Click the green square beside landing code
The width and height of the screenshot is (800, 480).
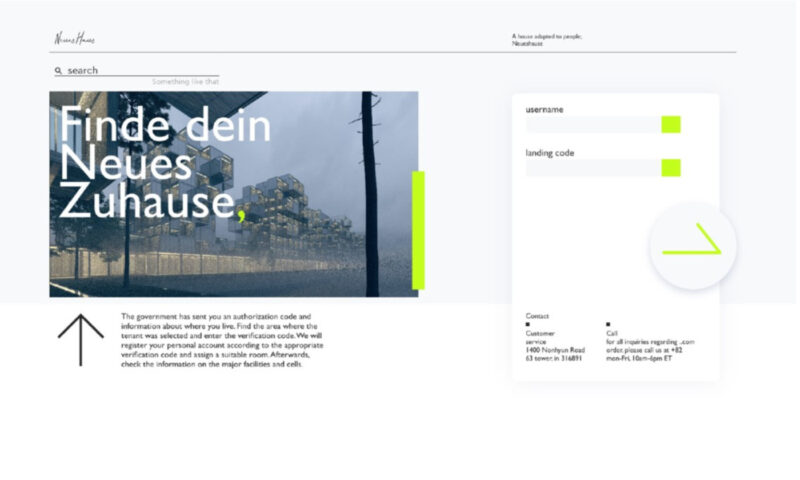pos(671,168)
